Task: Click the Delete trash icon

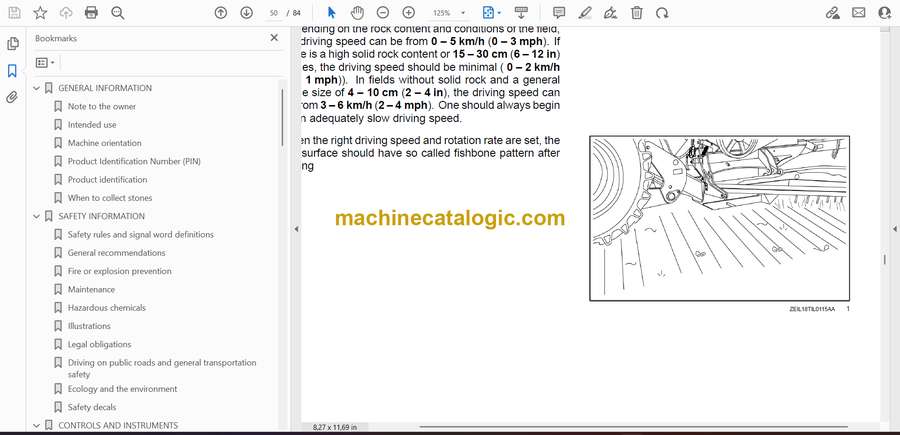Action: click(x=637, y=13)
